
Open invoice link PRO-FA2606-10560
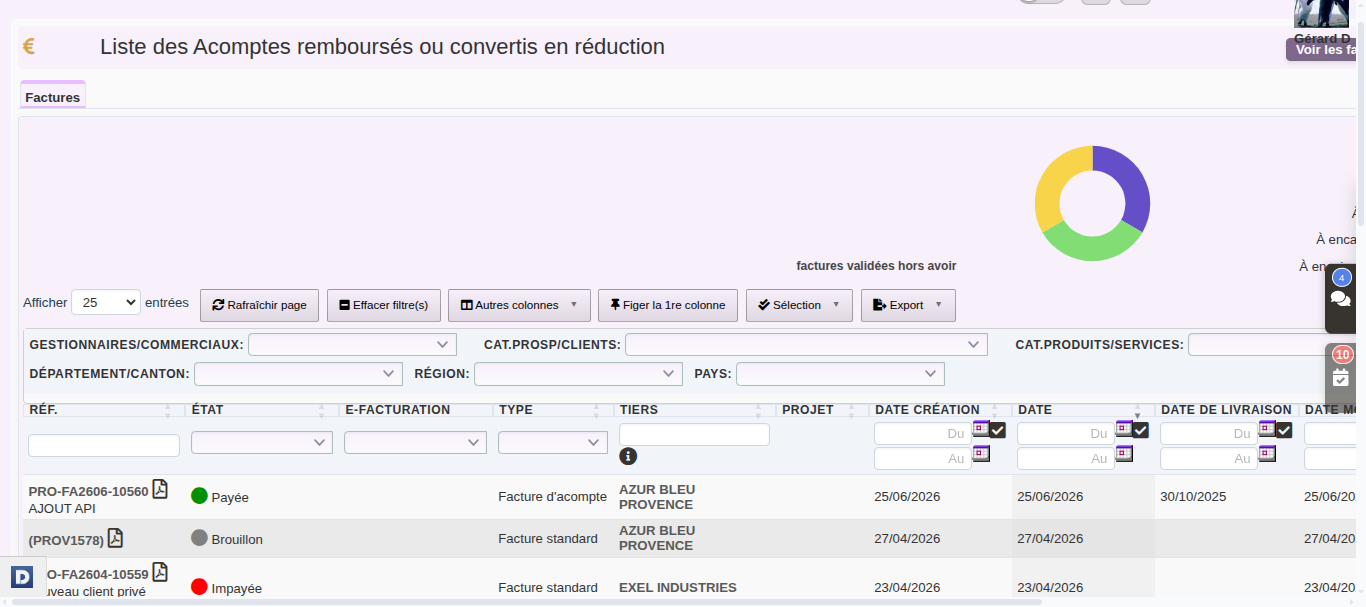pos(88,491)
